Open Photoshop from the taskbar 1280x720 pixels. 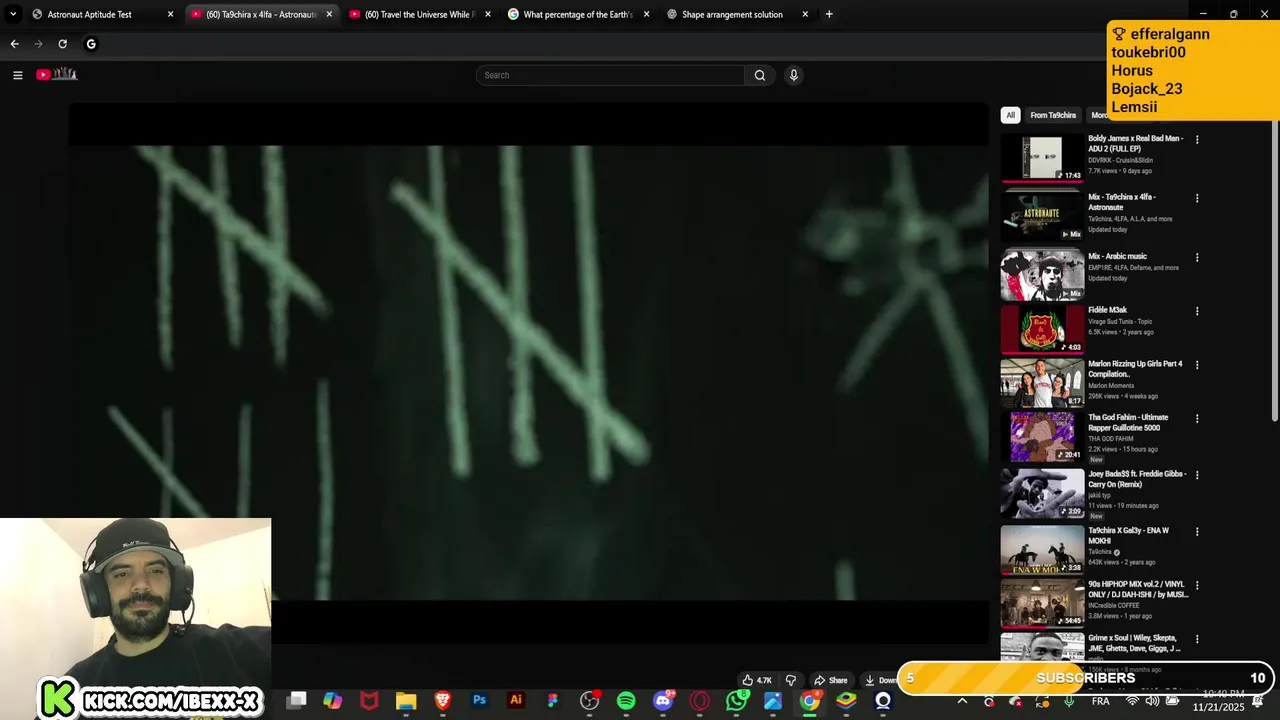pyautogui.click(x=479, y=701)
